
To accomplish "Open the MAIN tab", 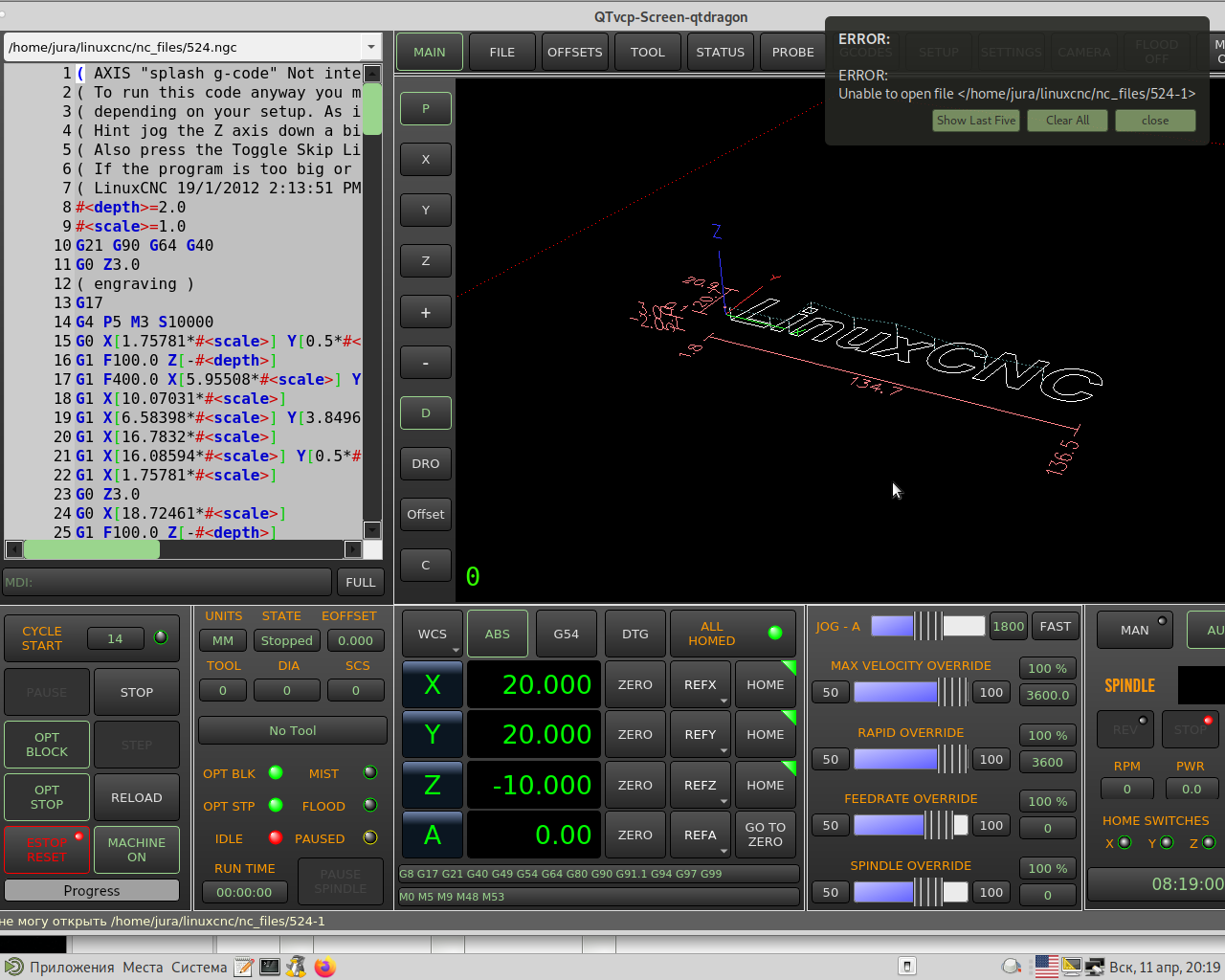I will pyautogui.click(x=430, y=53).
